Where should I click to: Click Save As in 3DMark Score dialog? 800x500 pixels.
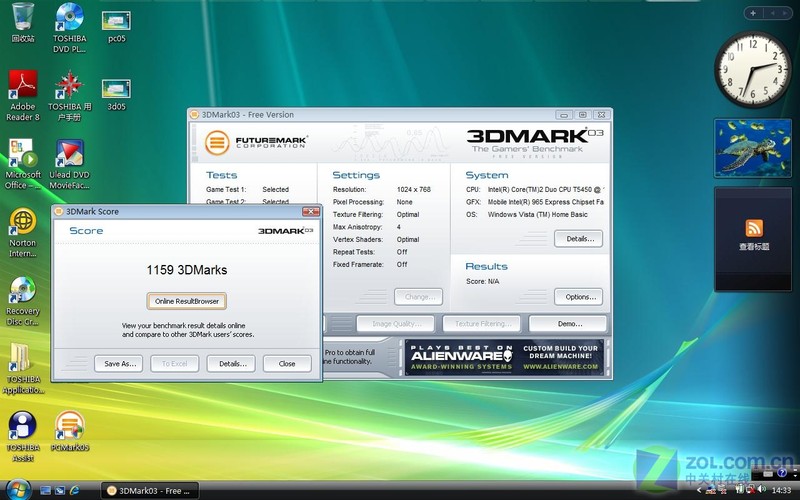[118, 364]
